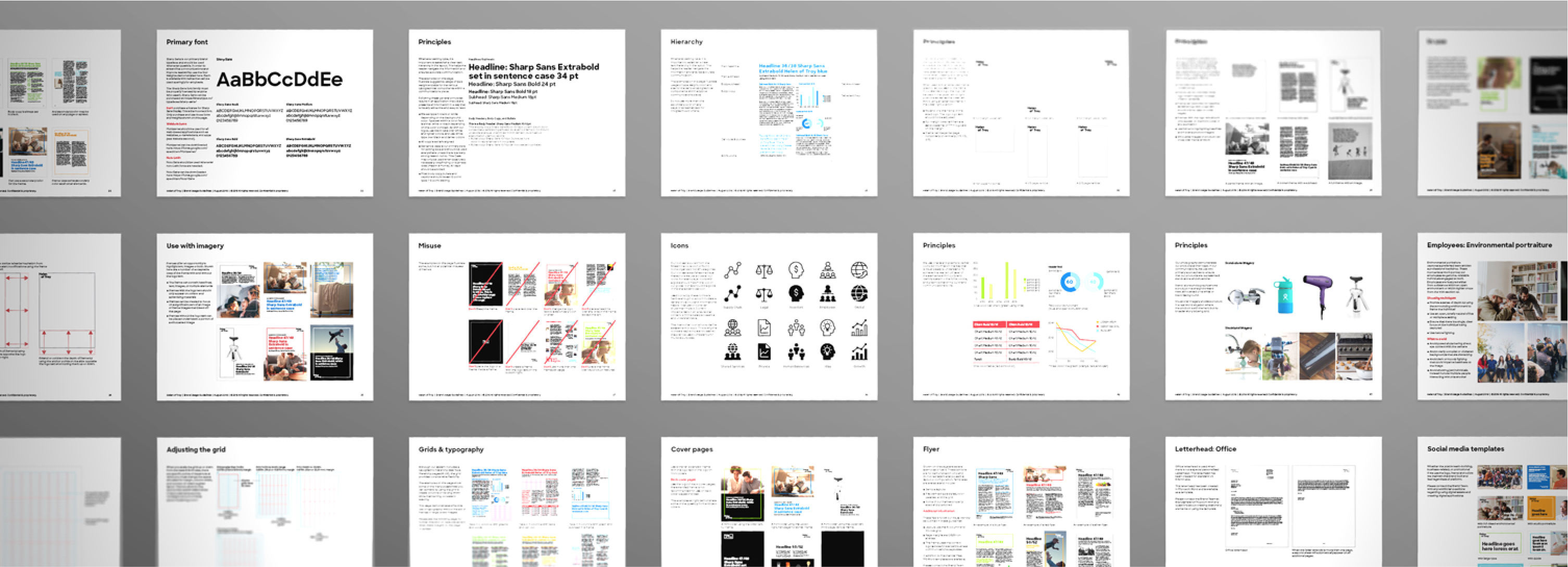
Task: Select the filled employee hierarchy icon
Action: click(x=827, y=294)
